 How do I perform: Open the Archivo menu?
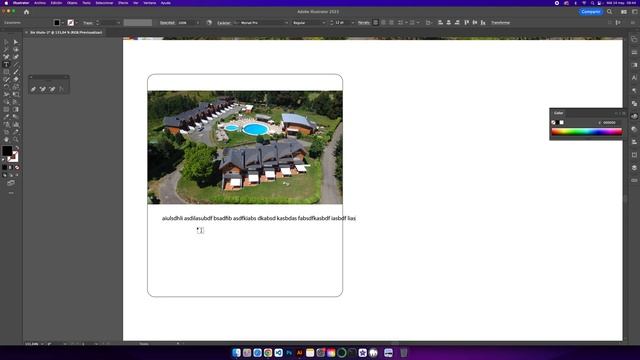tap(40, 3)
